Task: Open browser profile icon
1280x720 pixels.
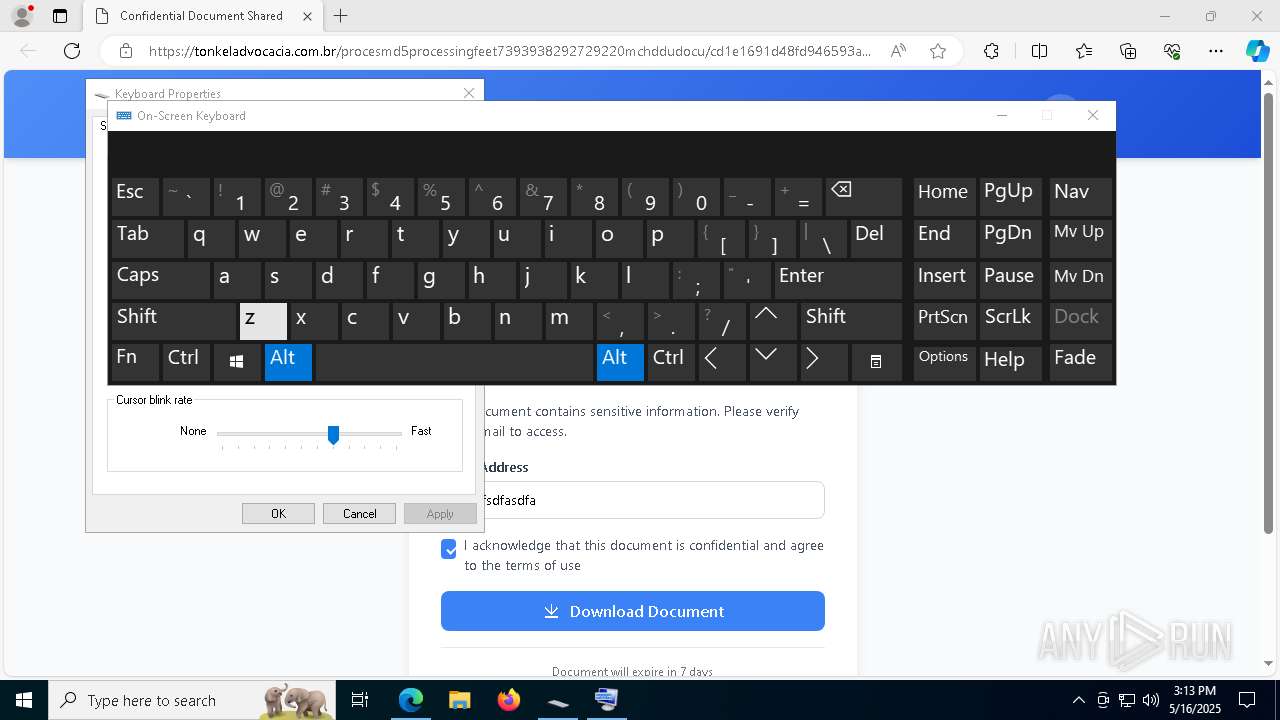Action: (22, 16)
